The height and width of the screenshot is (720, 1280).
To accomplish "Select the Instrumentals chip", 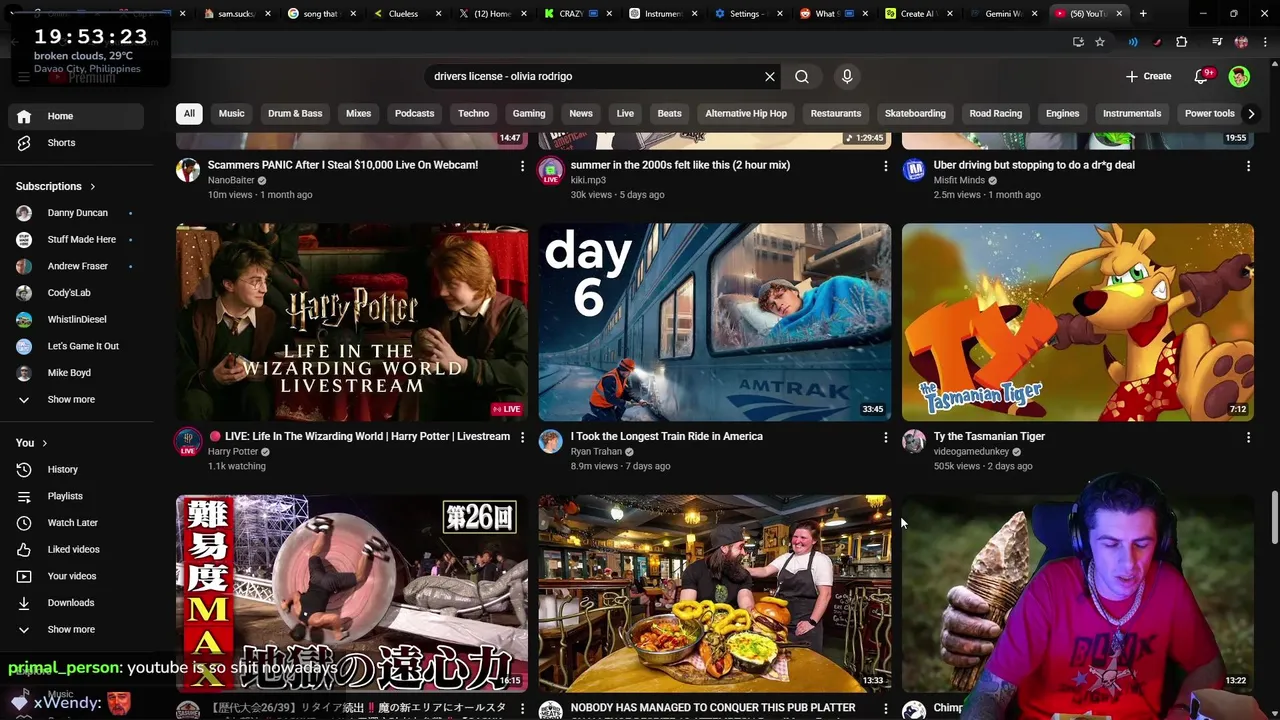I will click(1132, 113).
